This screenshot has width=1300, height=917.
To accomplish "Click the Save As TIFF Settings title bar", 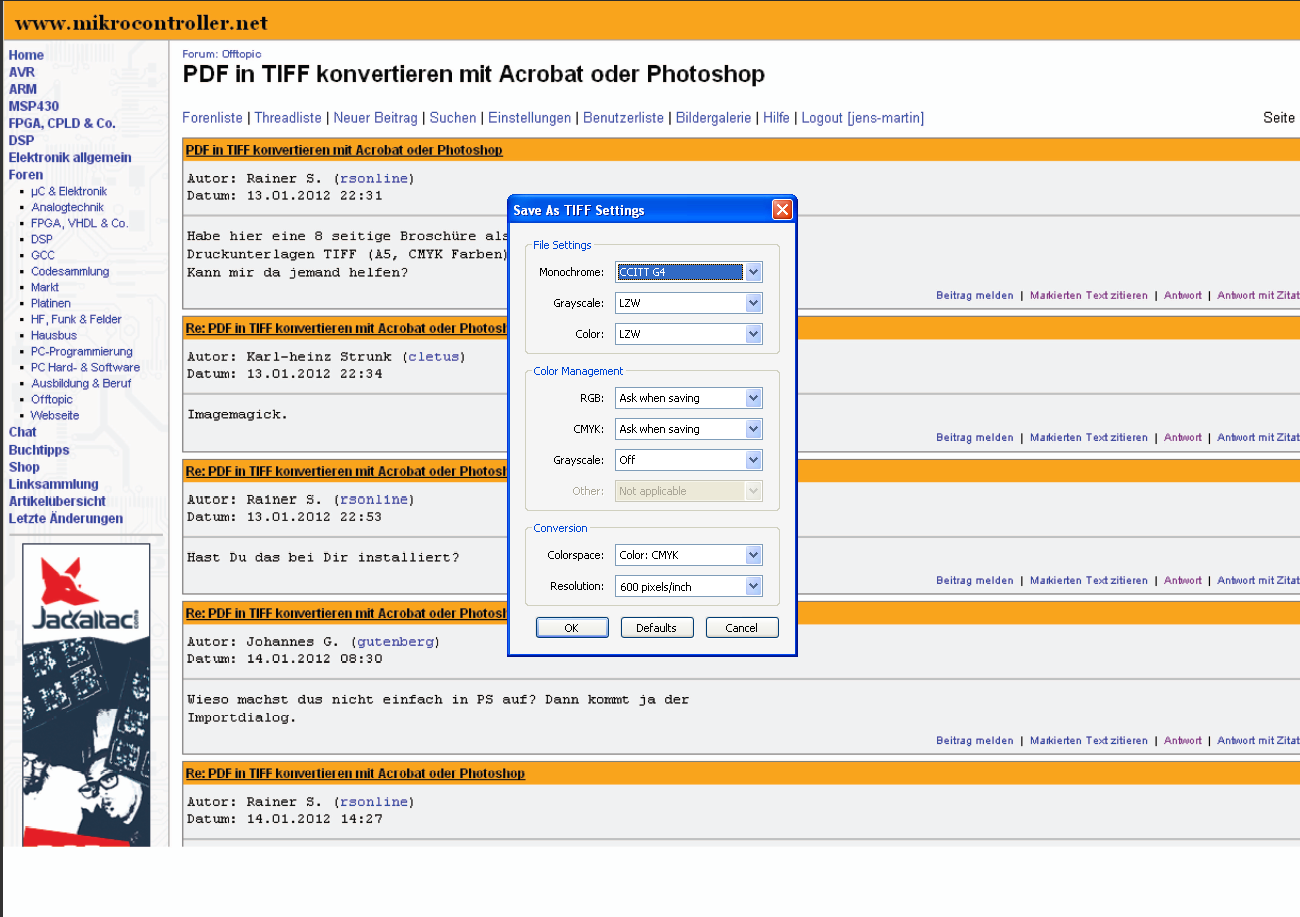I will pyautogui.click(x=640, y=210).
